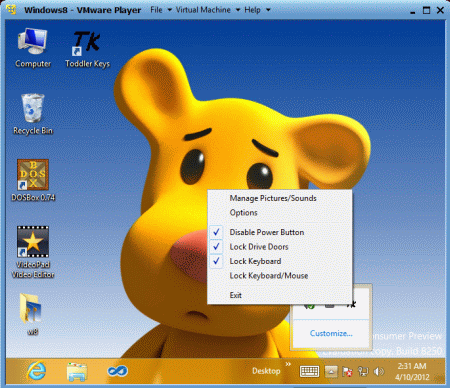This screenshot has width=450, height=388.
Task: Open File Explorer from the taskbar
Action: pyautogui.click(x=77, y=371)
